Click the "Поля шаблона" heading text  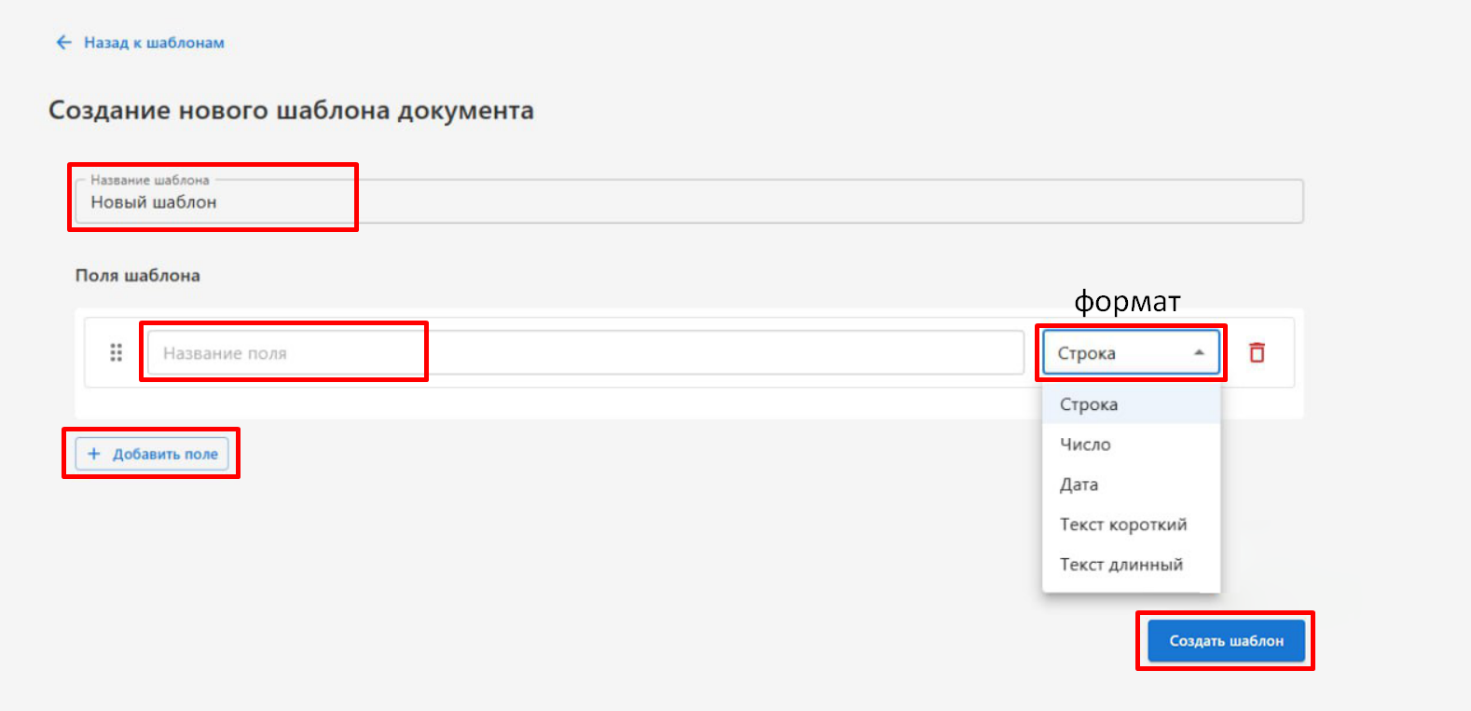coord(138,275)
